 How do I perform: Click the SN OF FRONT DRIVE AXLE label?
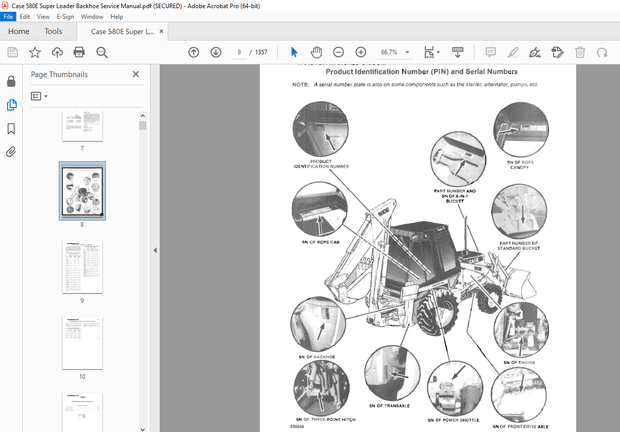tap(520, 426)
